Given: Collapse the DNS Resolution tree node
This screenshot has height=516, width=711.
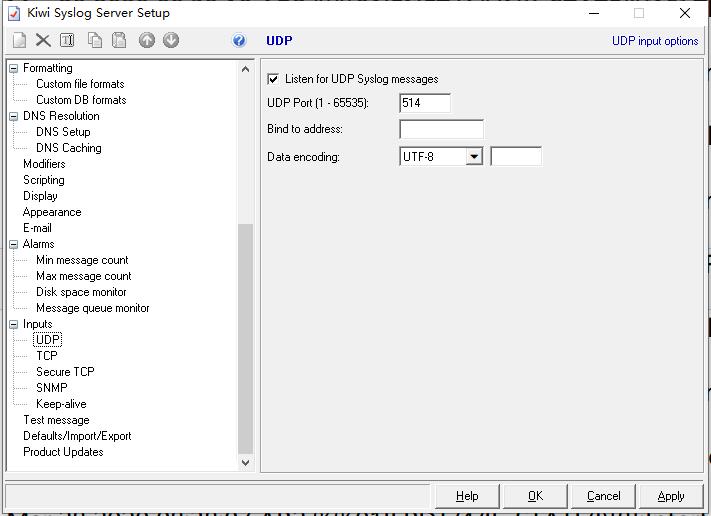Looking at the screenshot, I should (x=14, y=117).
